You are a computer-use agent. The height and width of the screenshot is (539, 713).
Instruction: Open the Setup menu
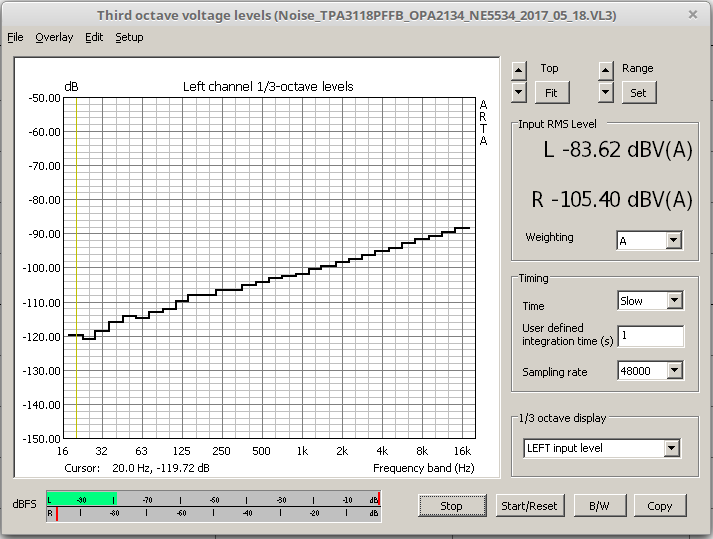click(x=129, y=37)
